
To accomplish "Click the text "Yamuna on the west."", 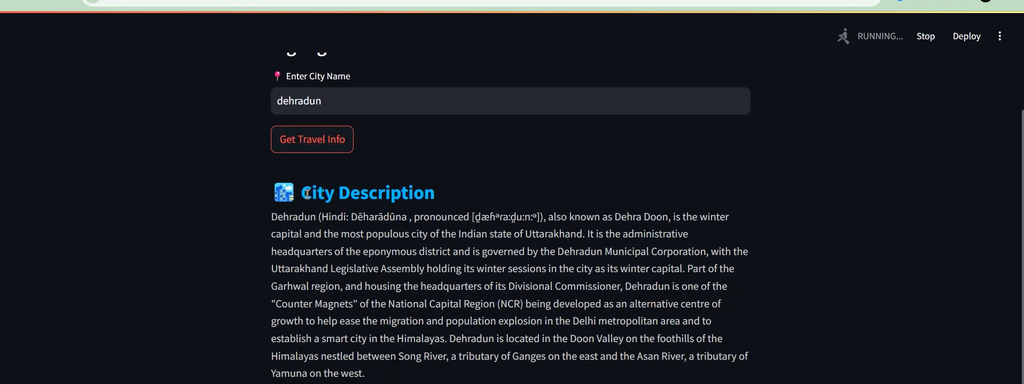I will [317, 374].
